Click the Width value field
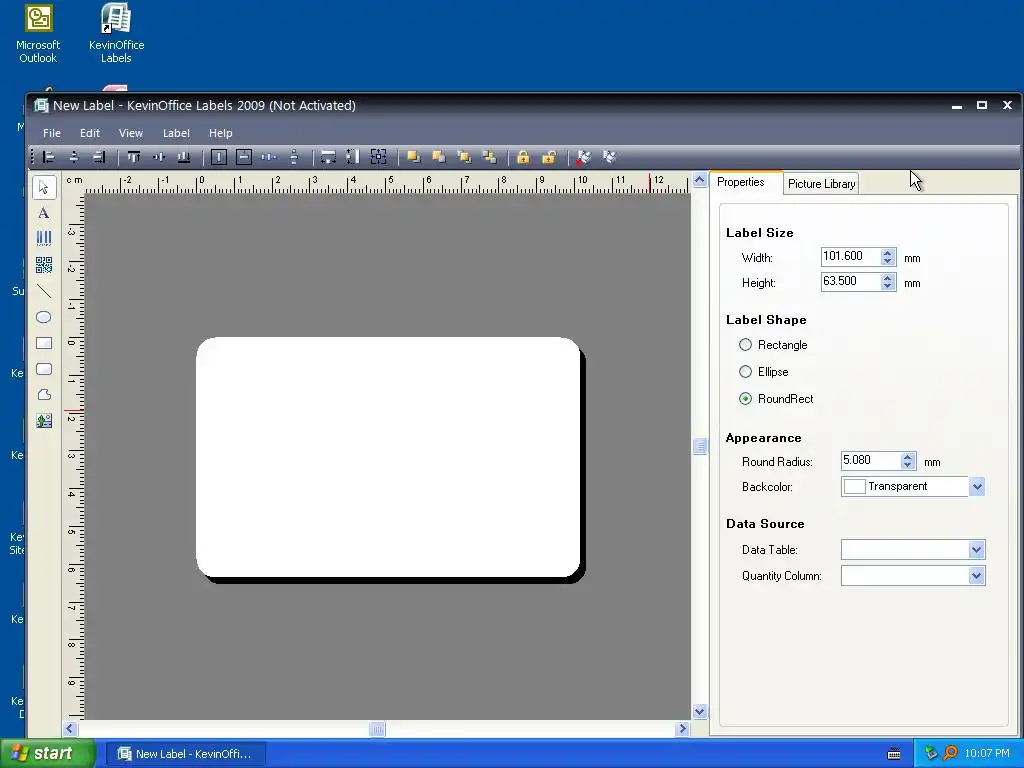This screenshot has height=768, width=1024. [850, 257]
